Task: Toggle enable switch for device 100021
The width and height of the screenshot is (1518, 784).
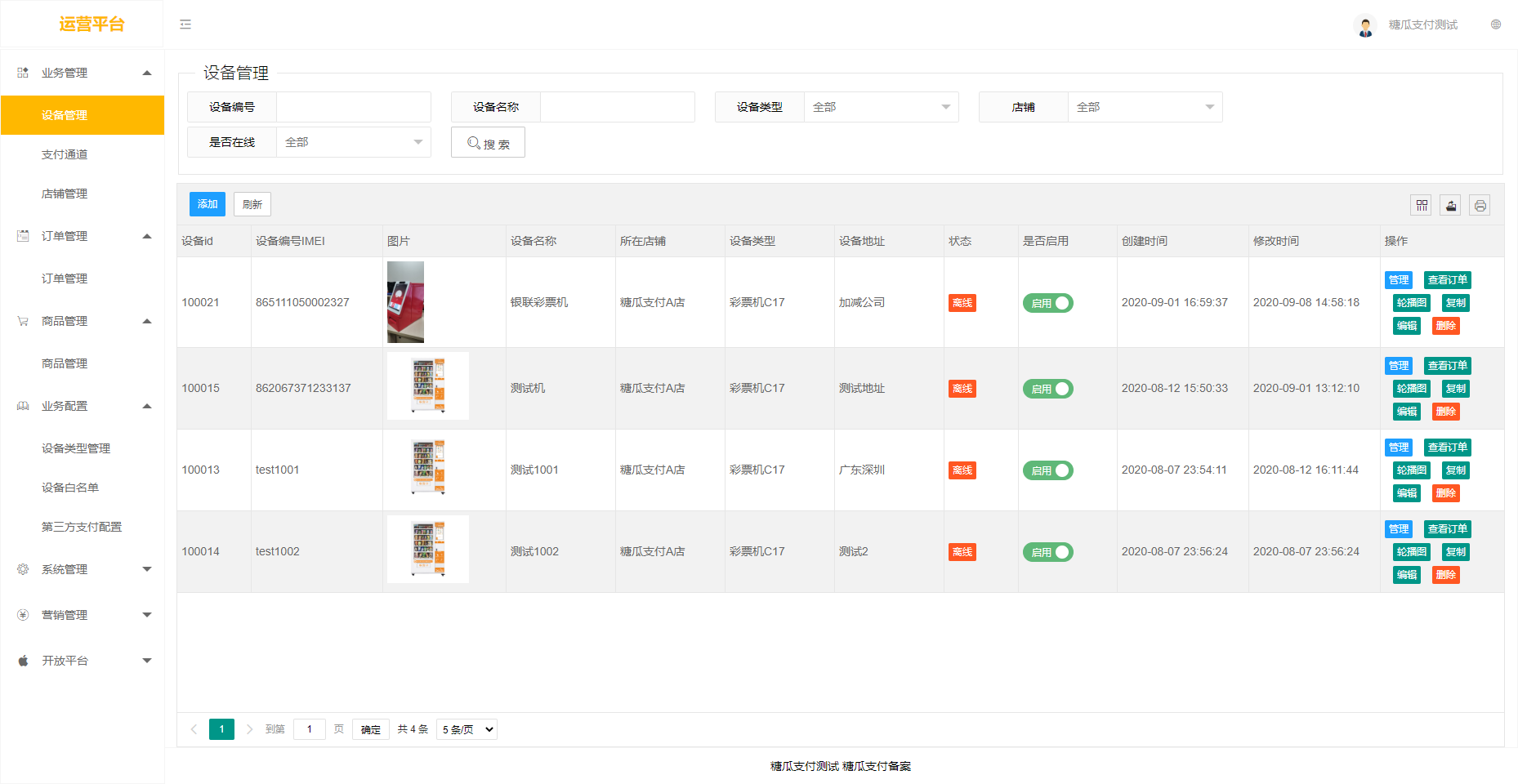Action: pos(1047,303)
